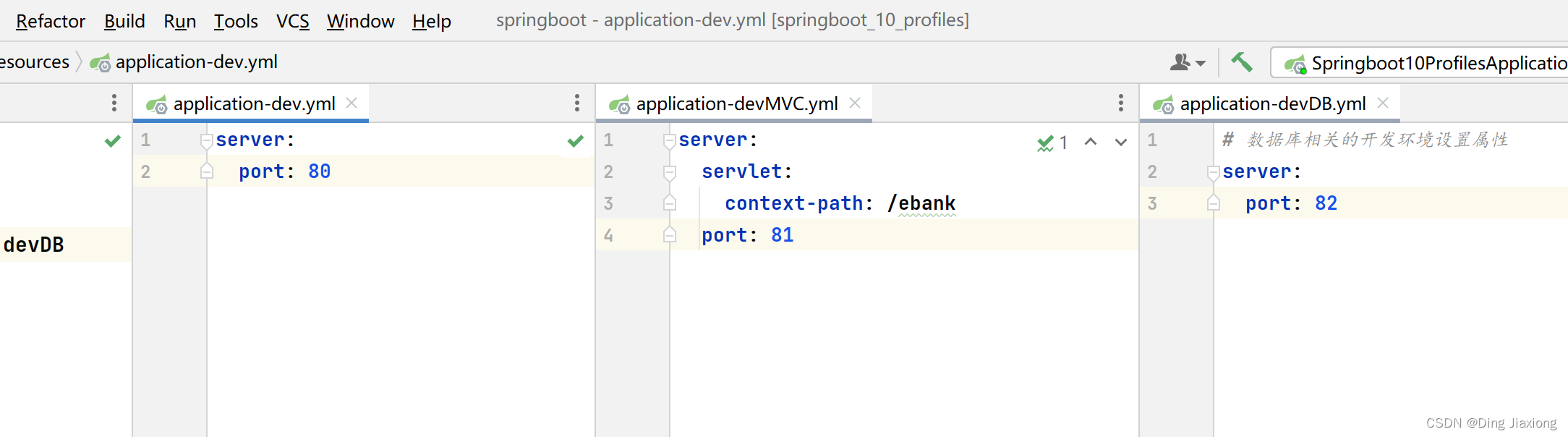Image resolution: width=1568 pixels, height=437 pixels.
Task: Close the application-dev.yml tab
Action: tap(351, 103)
